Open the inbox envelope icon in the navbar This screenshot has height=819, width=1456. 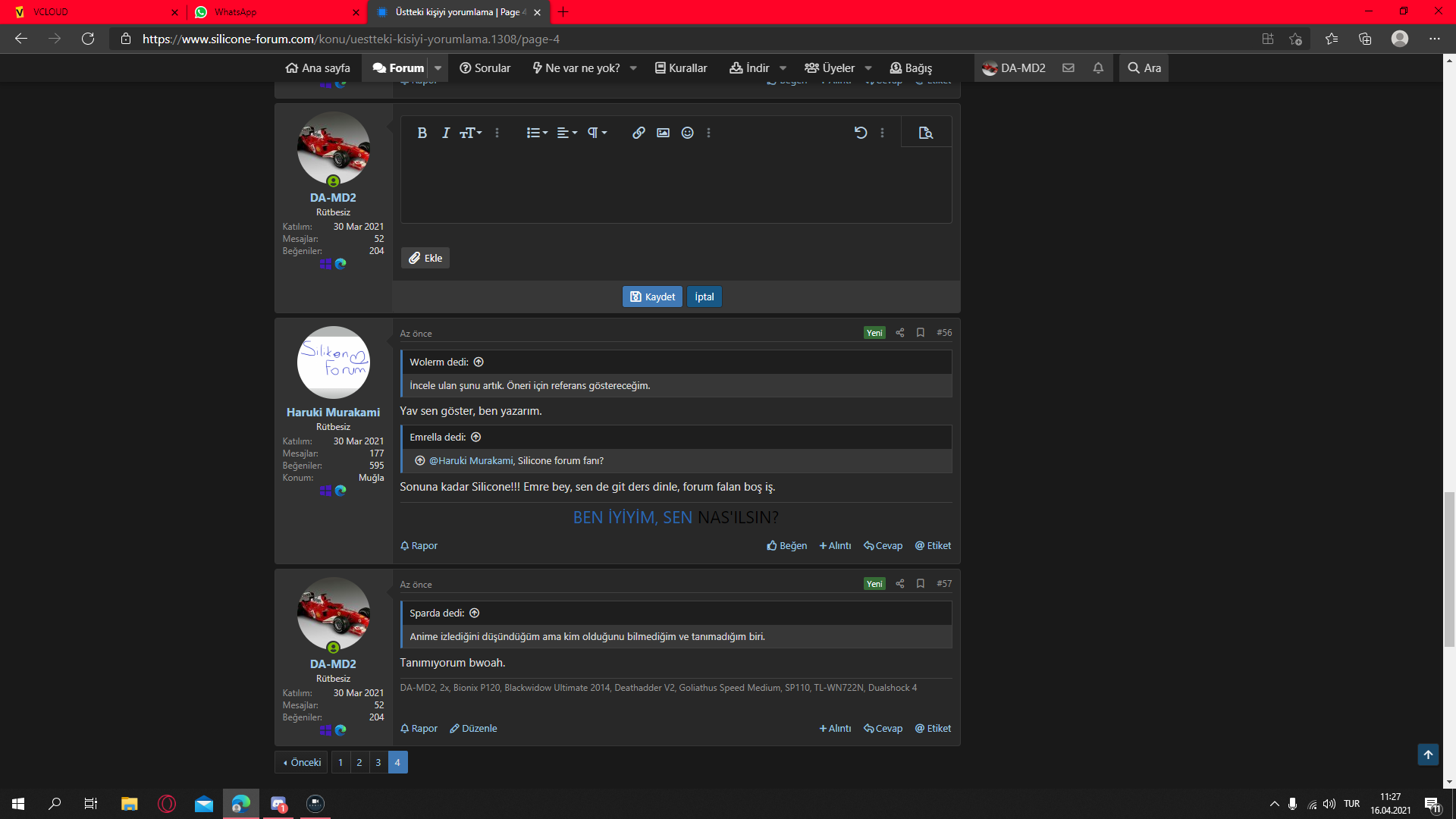pyautogui.click(x=1068, y=67)
